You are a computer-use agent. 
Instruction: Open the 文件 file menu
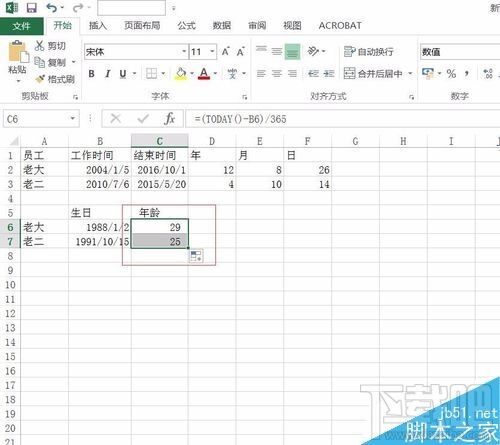tap(22, 26)
